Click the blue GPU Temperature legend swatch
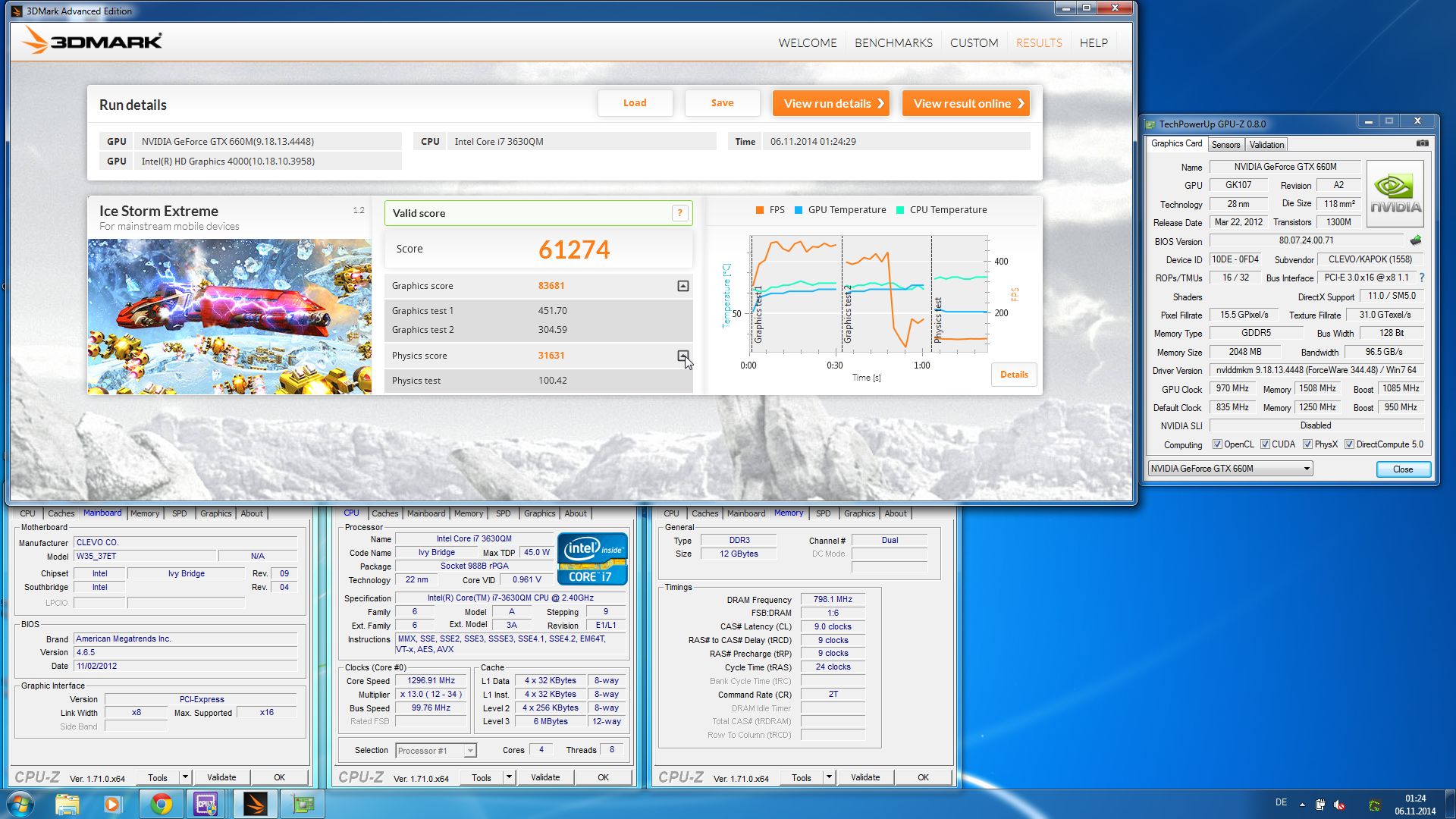1456x819 pixels. point(799,210)
